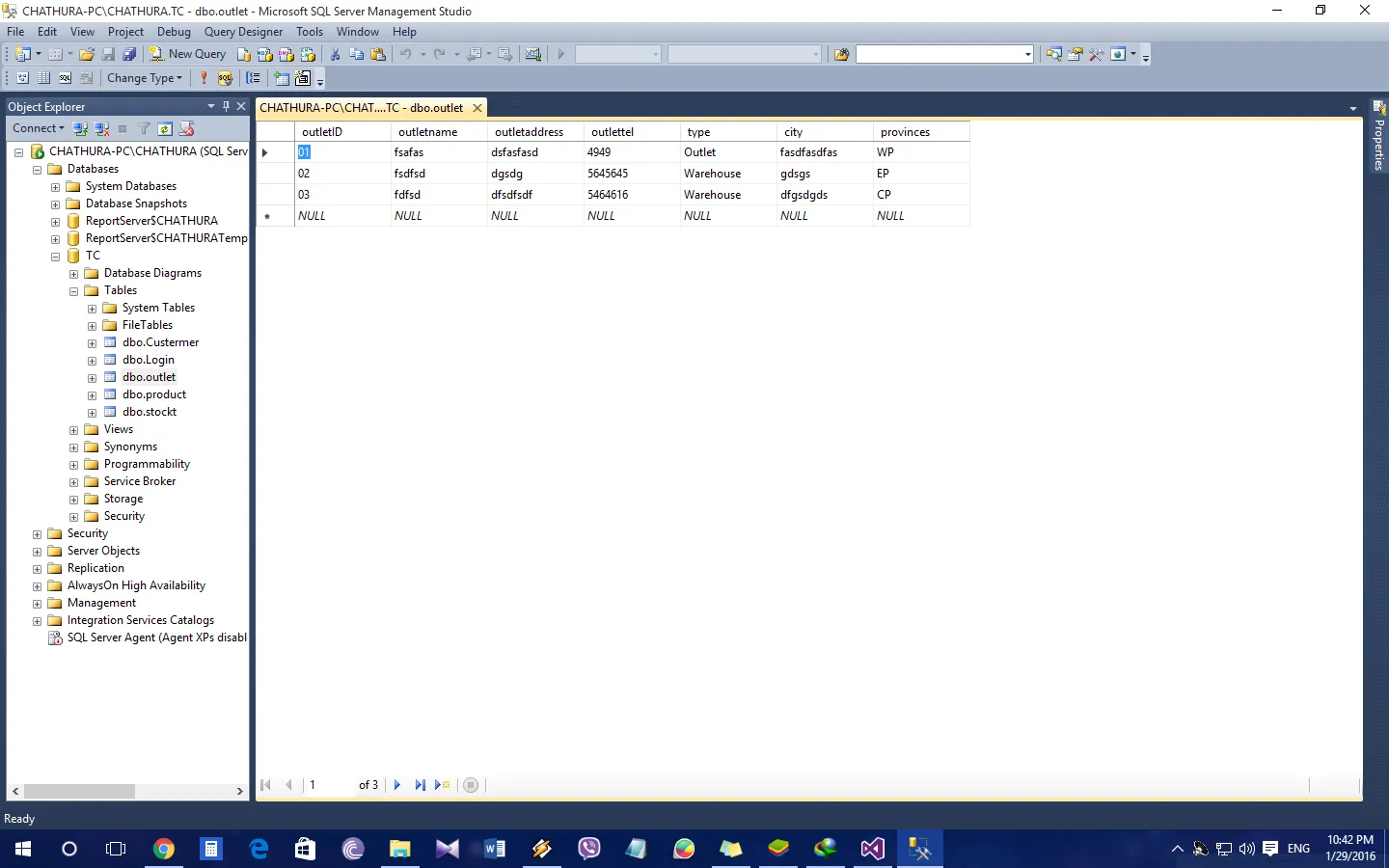
Task: Click the Analysis Services MDX Query icon
Action: pyautogui.click(x=265, y=54)
